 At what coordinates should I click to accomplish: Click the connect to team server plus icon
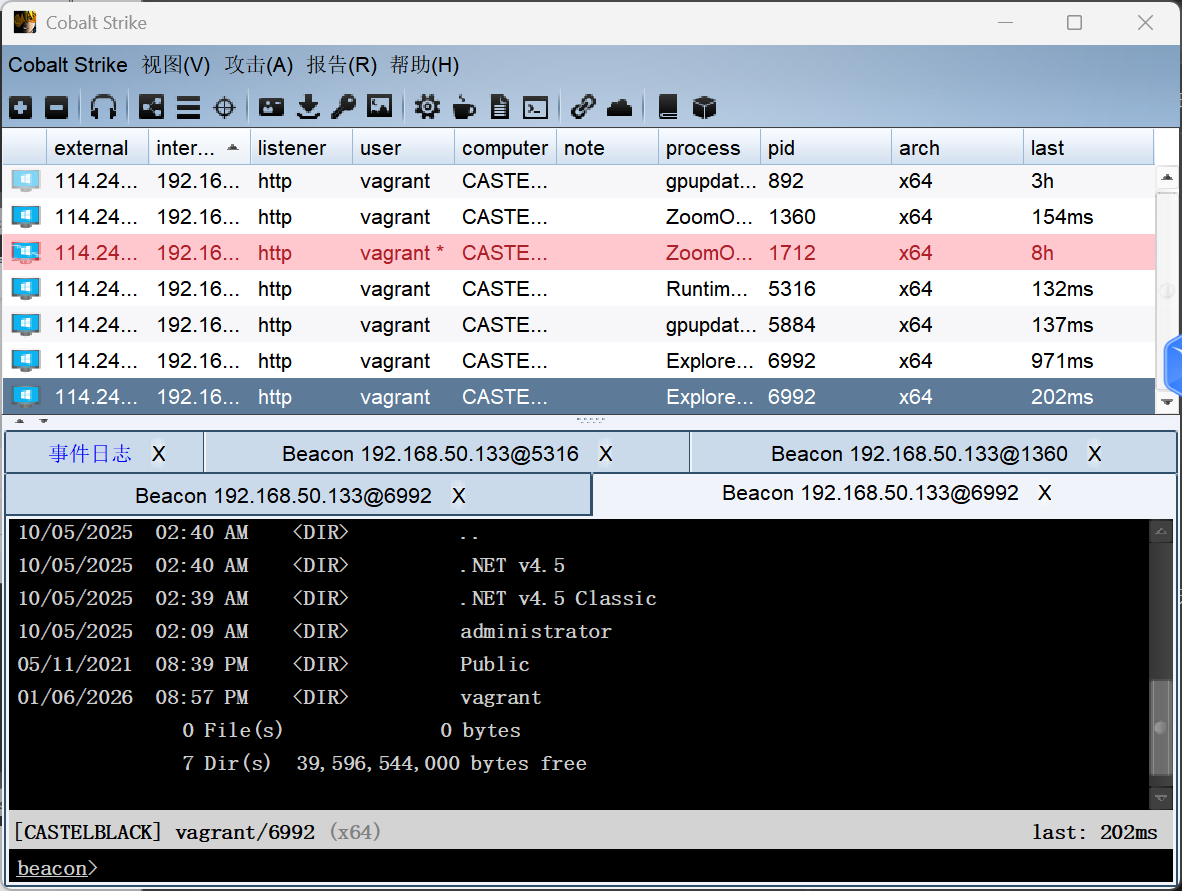click(21, 107)
